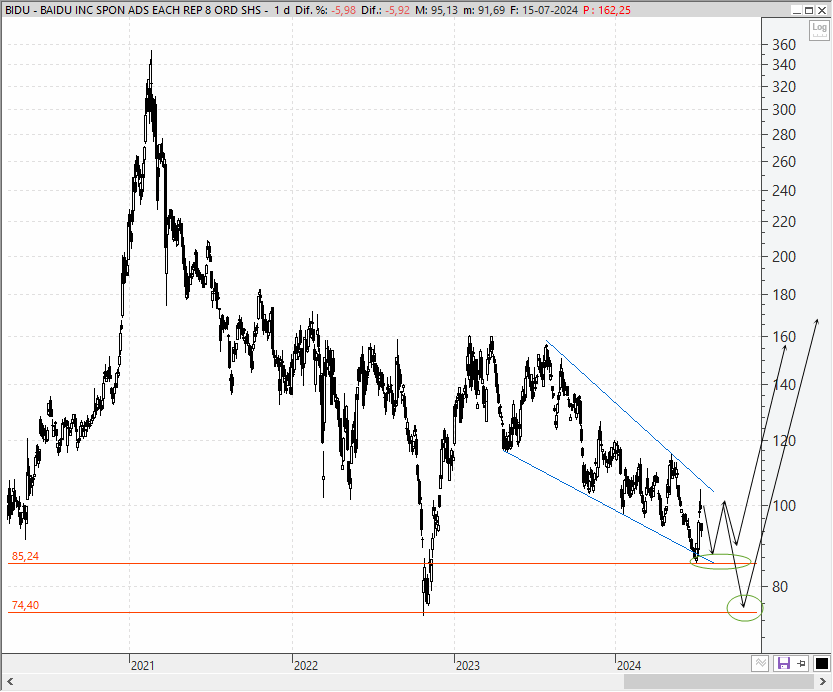Click the m: 91,69 low value
Screen dimensions: 833x692
(x=483, y=10)
